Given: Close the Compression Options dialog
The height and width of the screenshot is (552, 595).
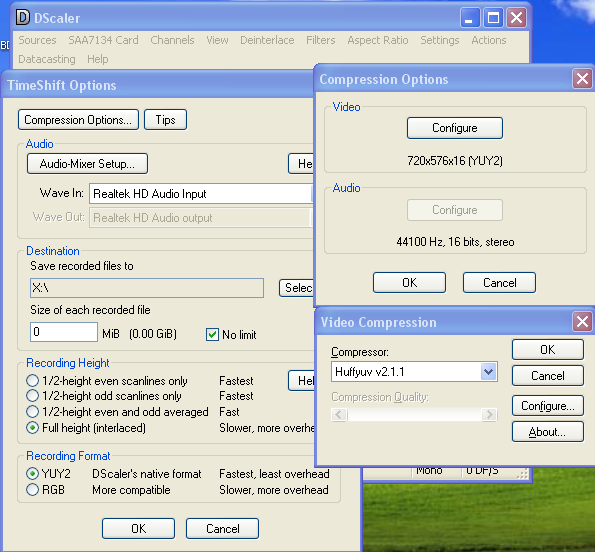Looking at the screenshot, I should click(582, 79).
